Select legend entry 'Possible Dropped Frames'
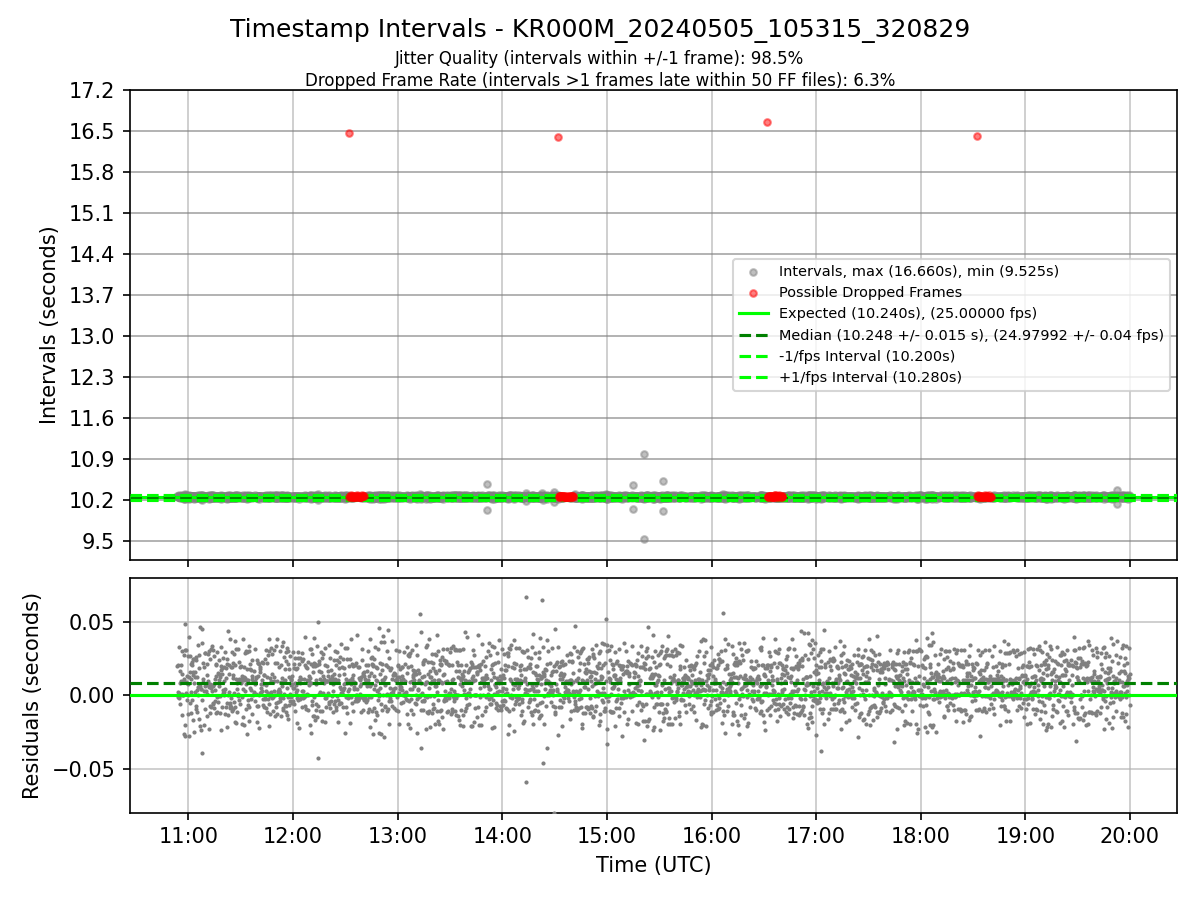The height and width of the screenshot is (900, 1200). 870,292
